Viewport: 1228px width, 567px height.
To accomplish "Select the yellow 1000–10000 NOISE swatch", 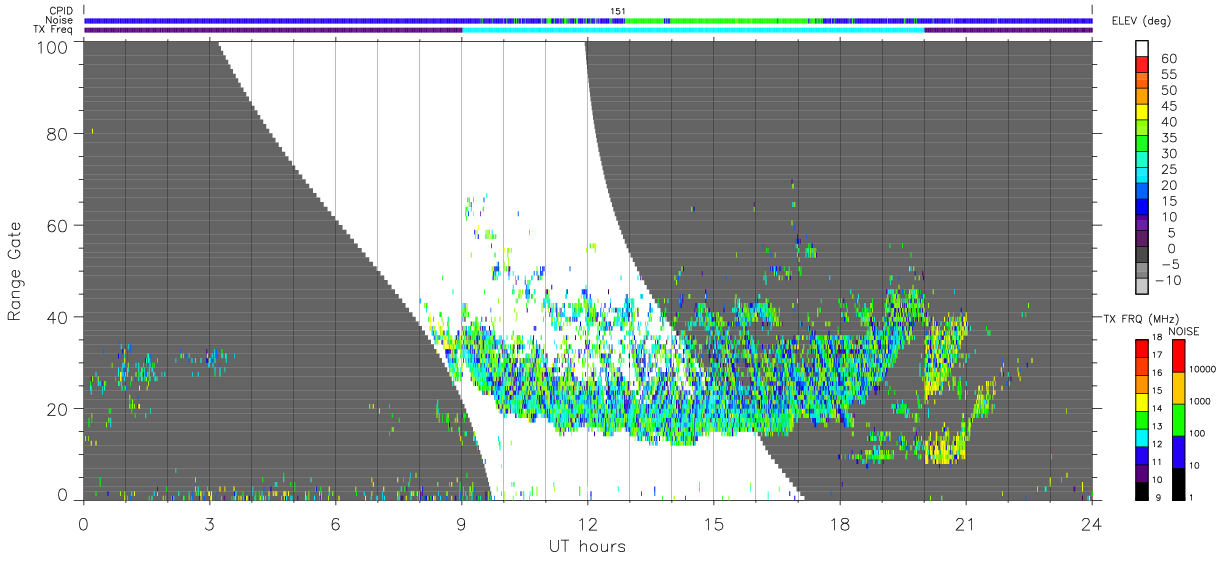I will [x=1178, y=387].
